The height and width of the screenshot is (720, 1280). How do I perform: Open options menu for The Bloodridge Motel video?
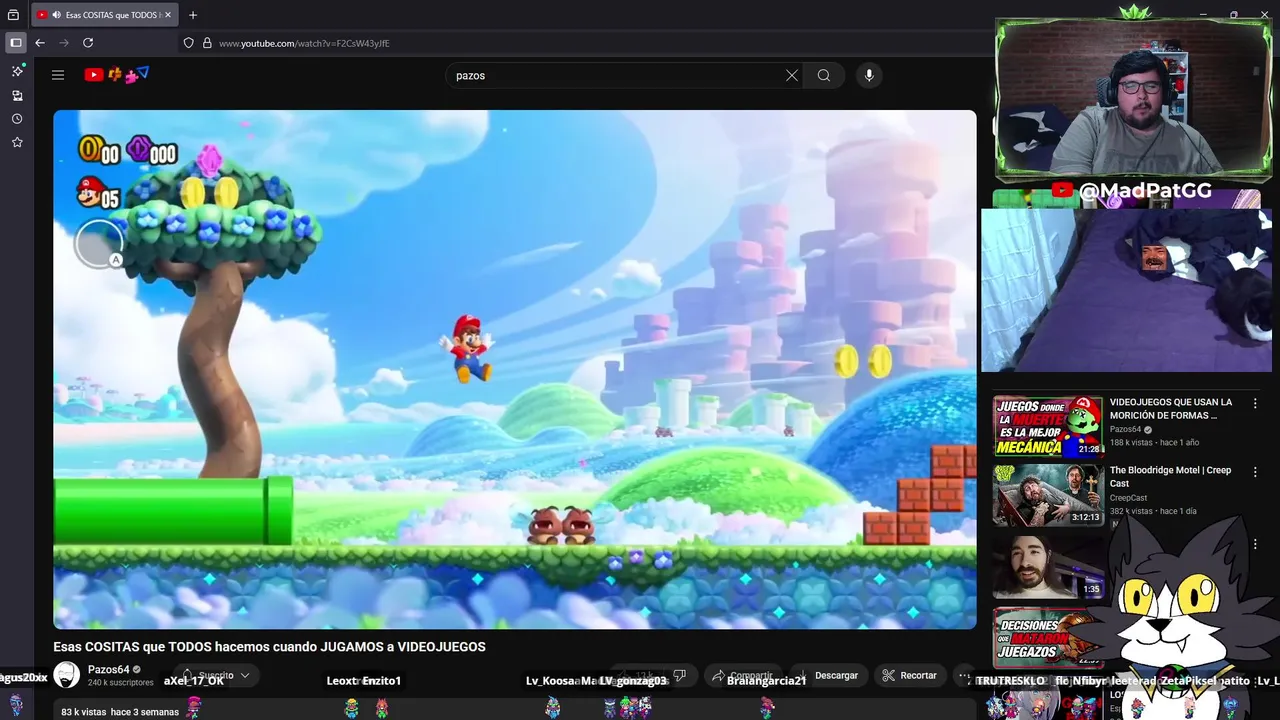pos(1255,471)
